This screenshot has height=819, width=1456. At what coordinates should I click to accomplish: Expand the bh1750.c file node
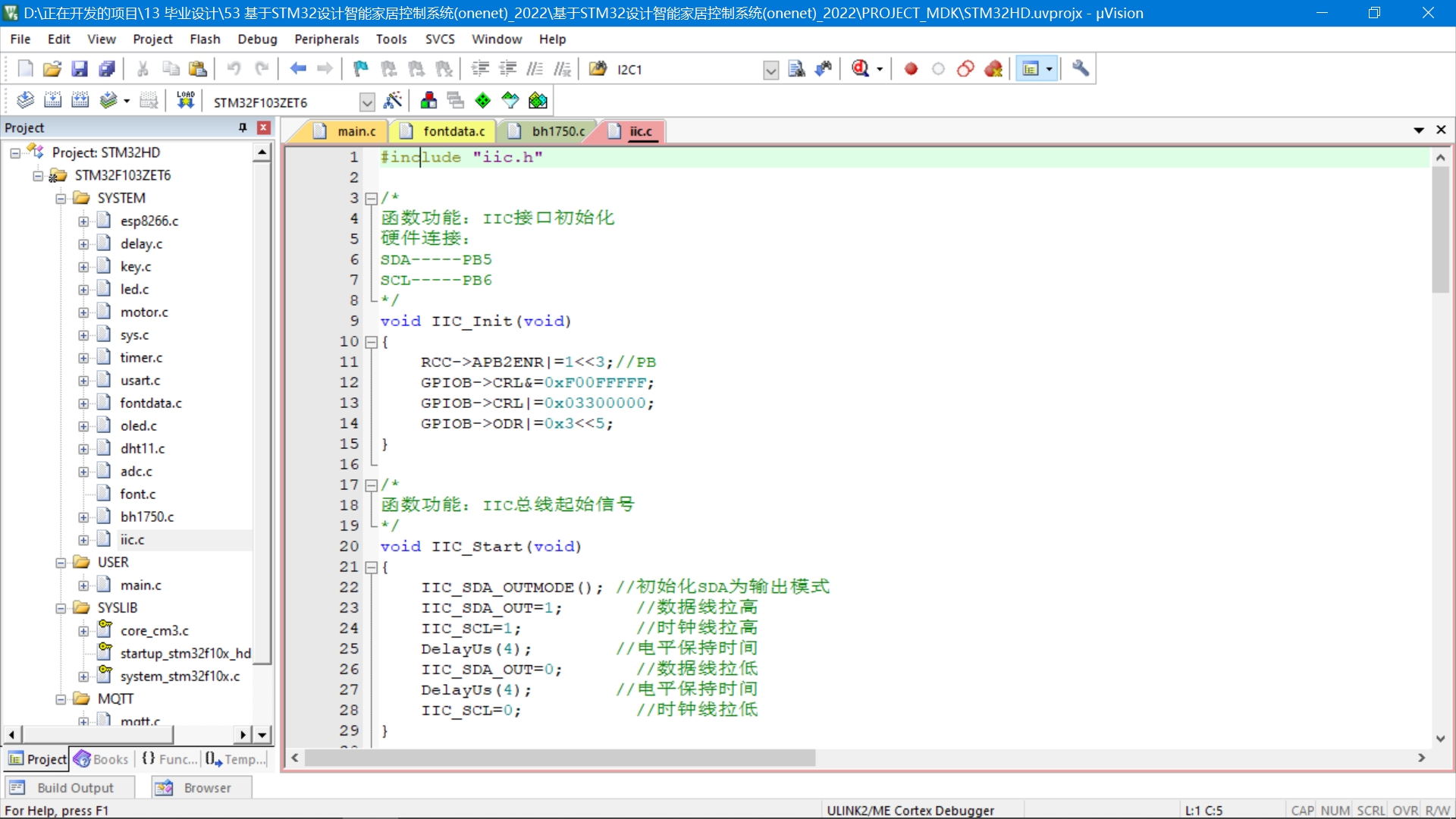click(83, 517)
